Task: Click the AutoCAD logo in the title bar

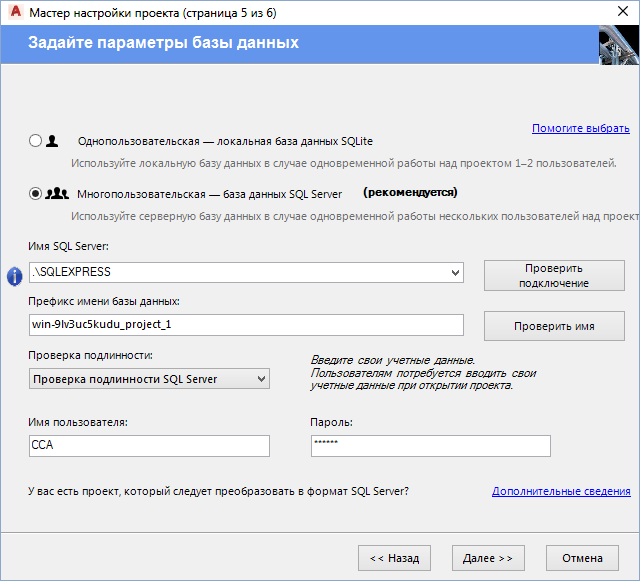Action: [x=16, y=12]
